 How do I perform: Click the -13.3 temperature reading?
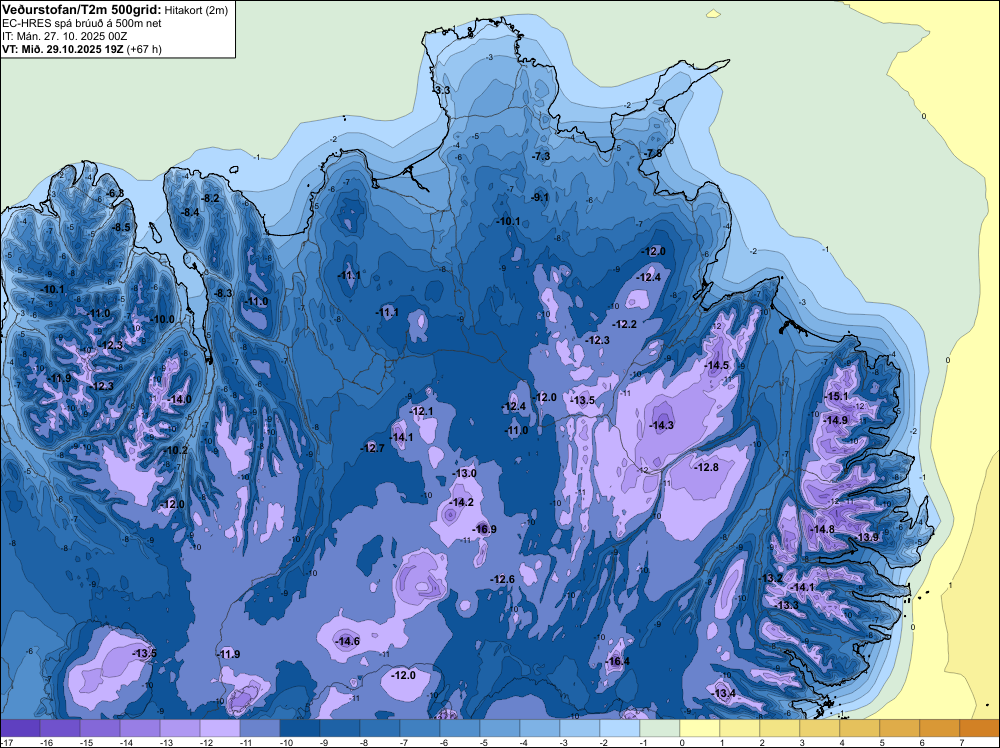(x=786, y=605)
